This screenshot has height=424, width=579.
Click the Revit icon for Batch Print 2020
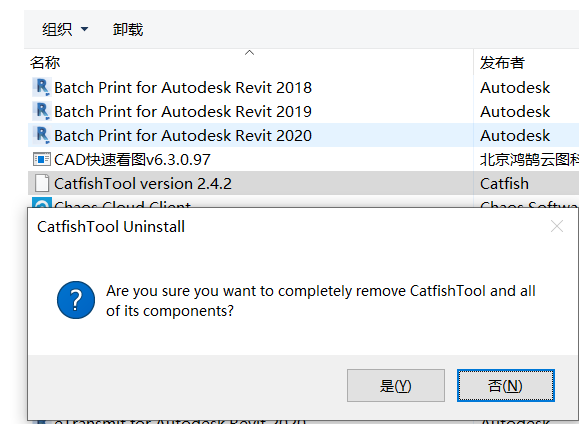pyautogui.click(x=42, y=136)
